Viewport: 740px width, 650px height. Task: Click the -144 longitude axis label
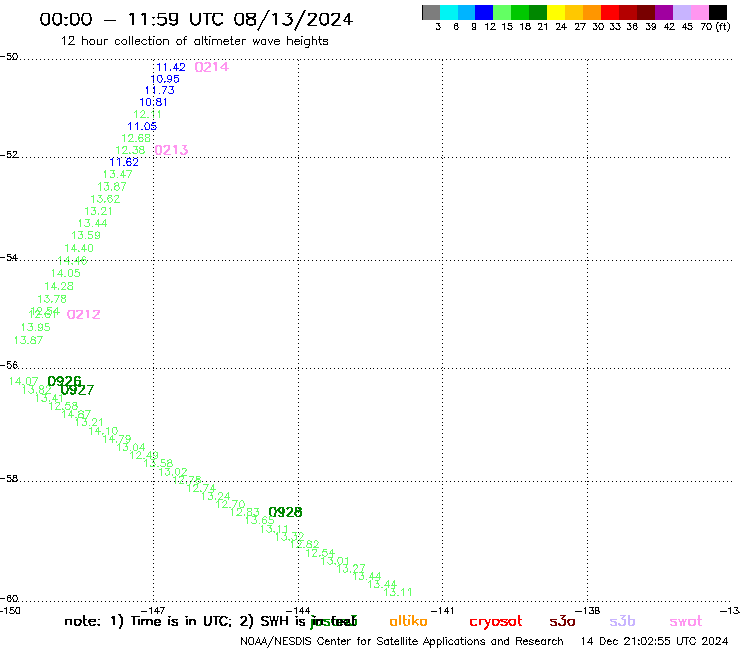(x=298, y=610)
